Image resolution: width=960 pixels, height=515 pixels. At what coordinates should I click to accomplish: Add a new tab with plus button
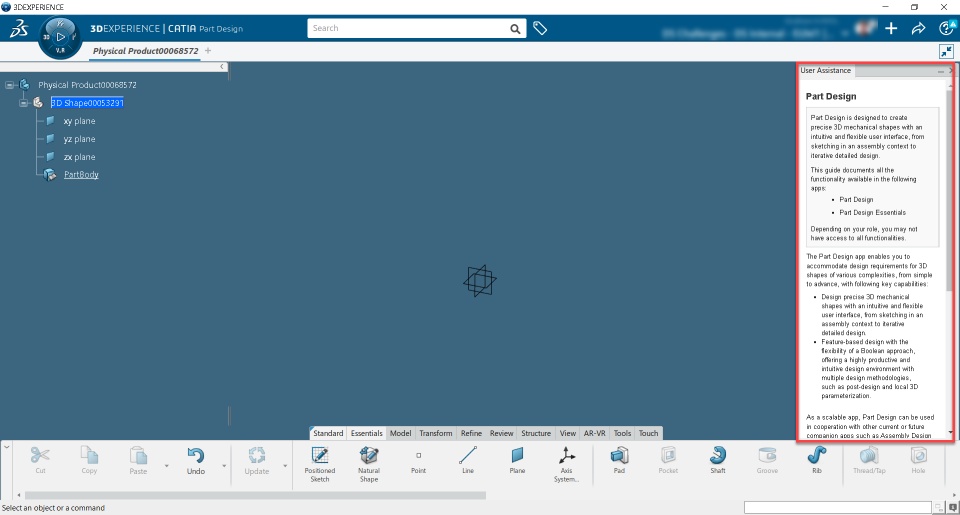(208, 51)
